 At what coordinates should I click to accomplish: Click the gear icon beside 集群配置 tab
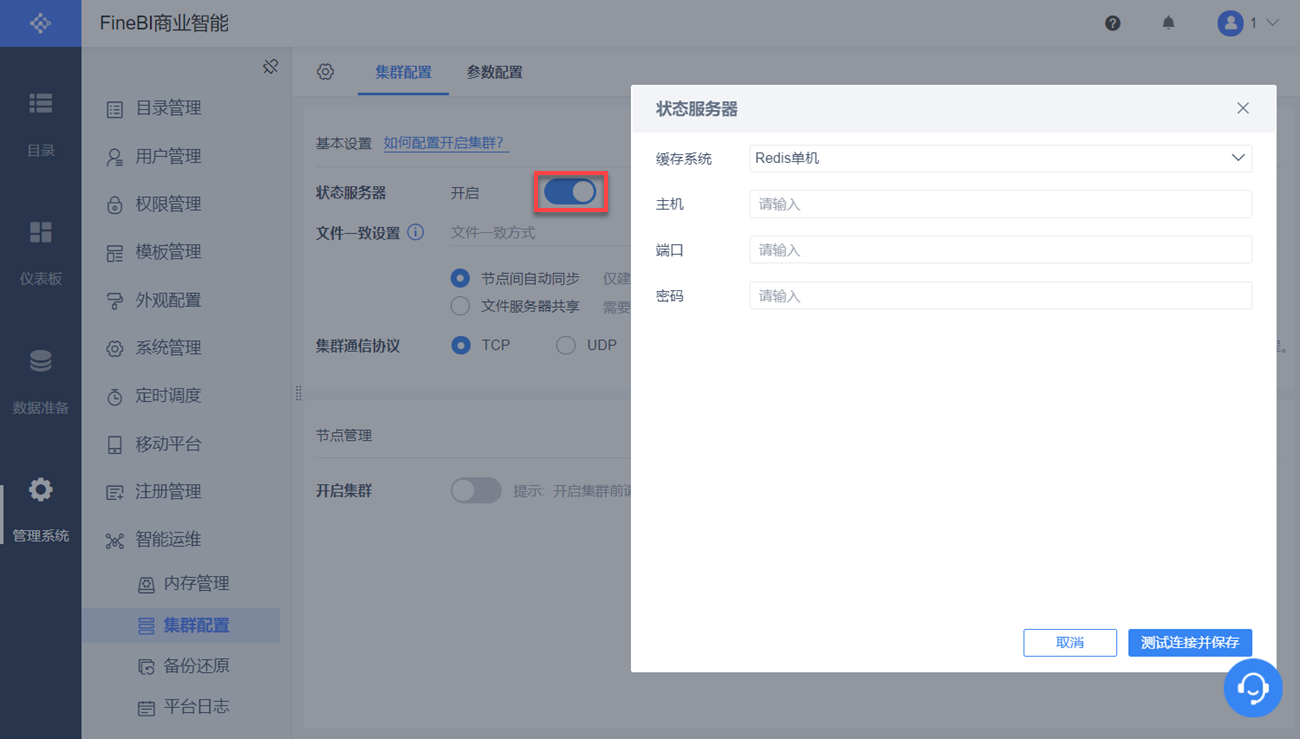pyautogui.click(x=325, y=72)
